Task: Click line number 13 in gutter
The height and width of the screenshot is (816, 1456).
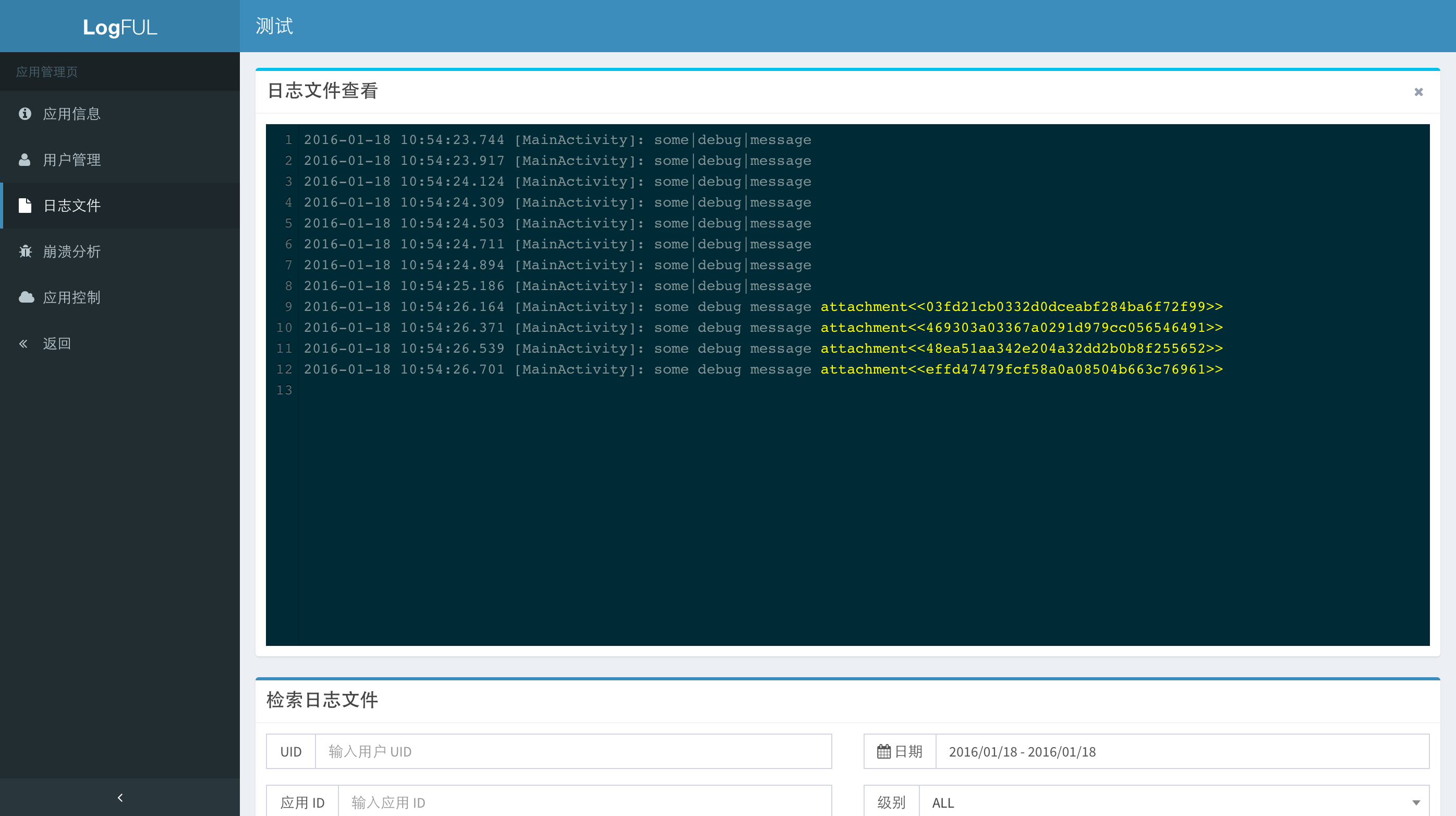Action: click(x=284, y=390)
